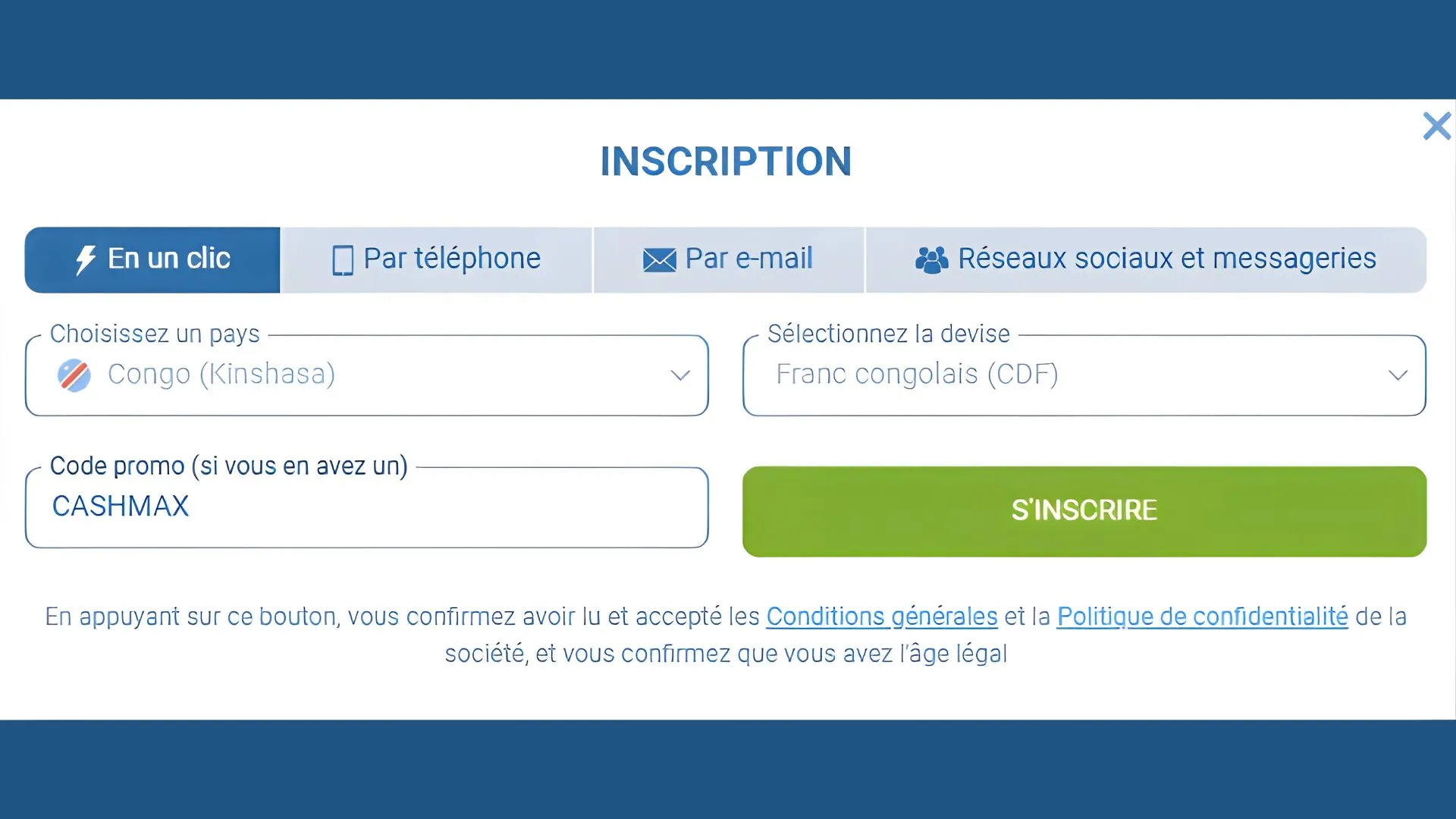Click the INSCRIPTION heading text
The width and height of the screenshot is (1456, 819).
coord(726,161)
